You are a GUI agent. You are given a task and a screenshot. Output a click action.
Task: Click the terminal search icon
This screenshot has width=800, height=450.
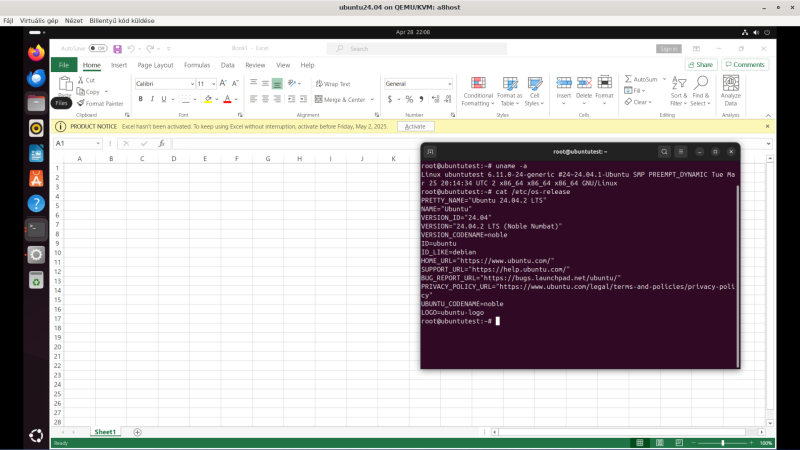664,152
